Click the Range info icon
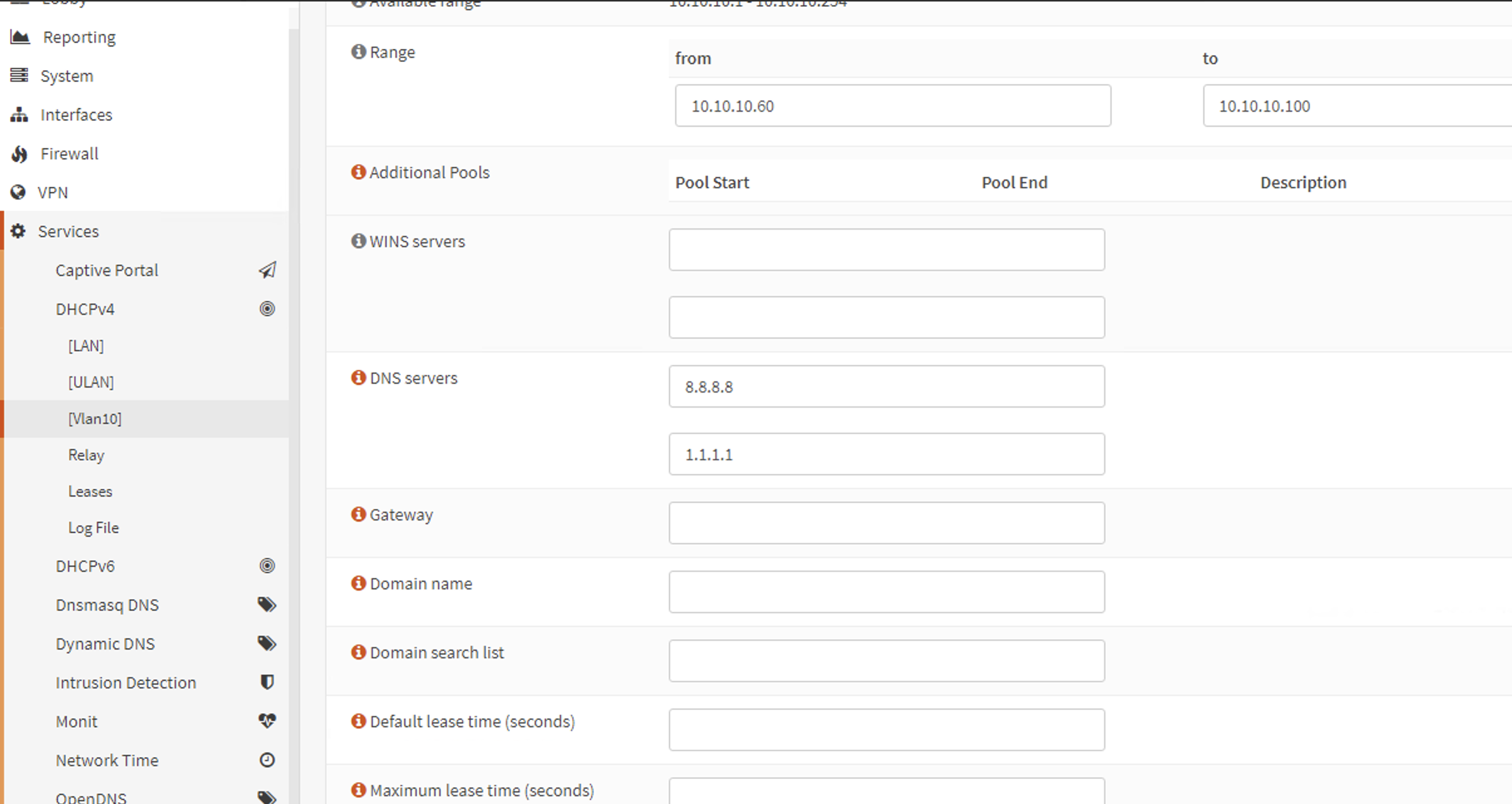The image size is (1512, 804). (x=358, y=51)
